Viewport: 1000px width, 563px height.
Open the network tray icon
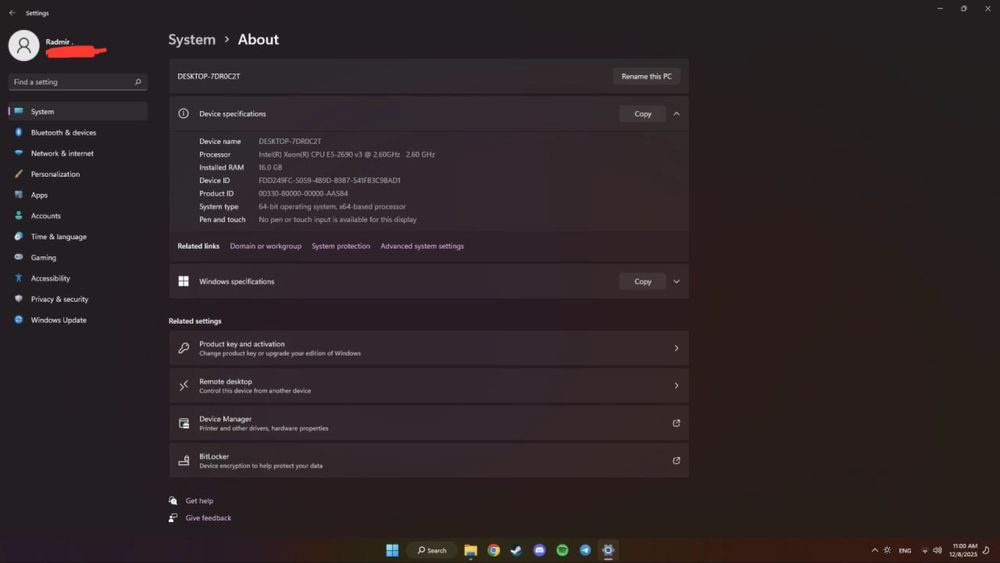(x=924, y=550)
